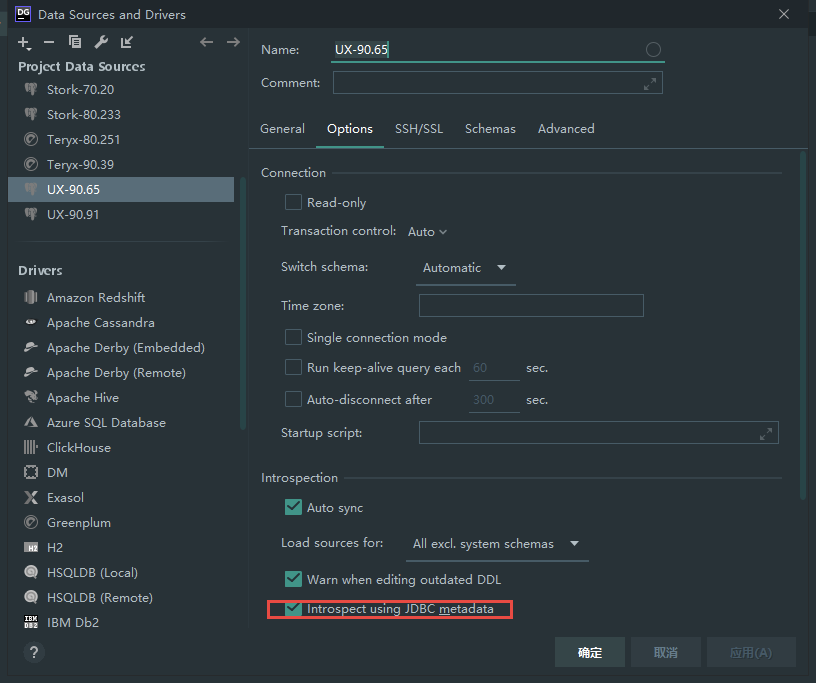Uncheck Auto sync
This screenshot has width=816, height=683.
coord(293,507)
